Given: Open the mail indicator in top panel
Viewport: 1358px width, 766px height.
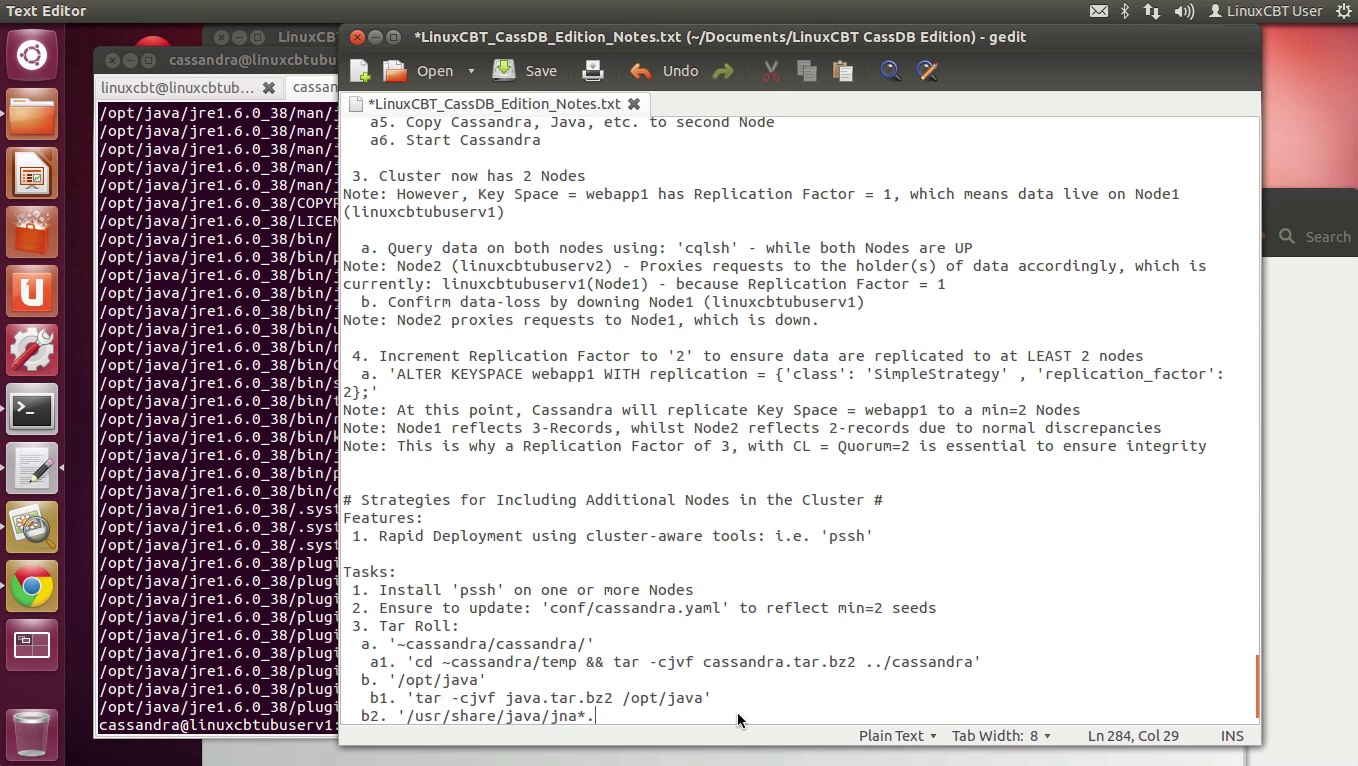Looking at the screenshot, I should click(1098, 11).
